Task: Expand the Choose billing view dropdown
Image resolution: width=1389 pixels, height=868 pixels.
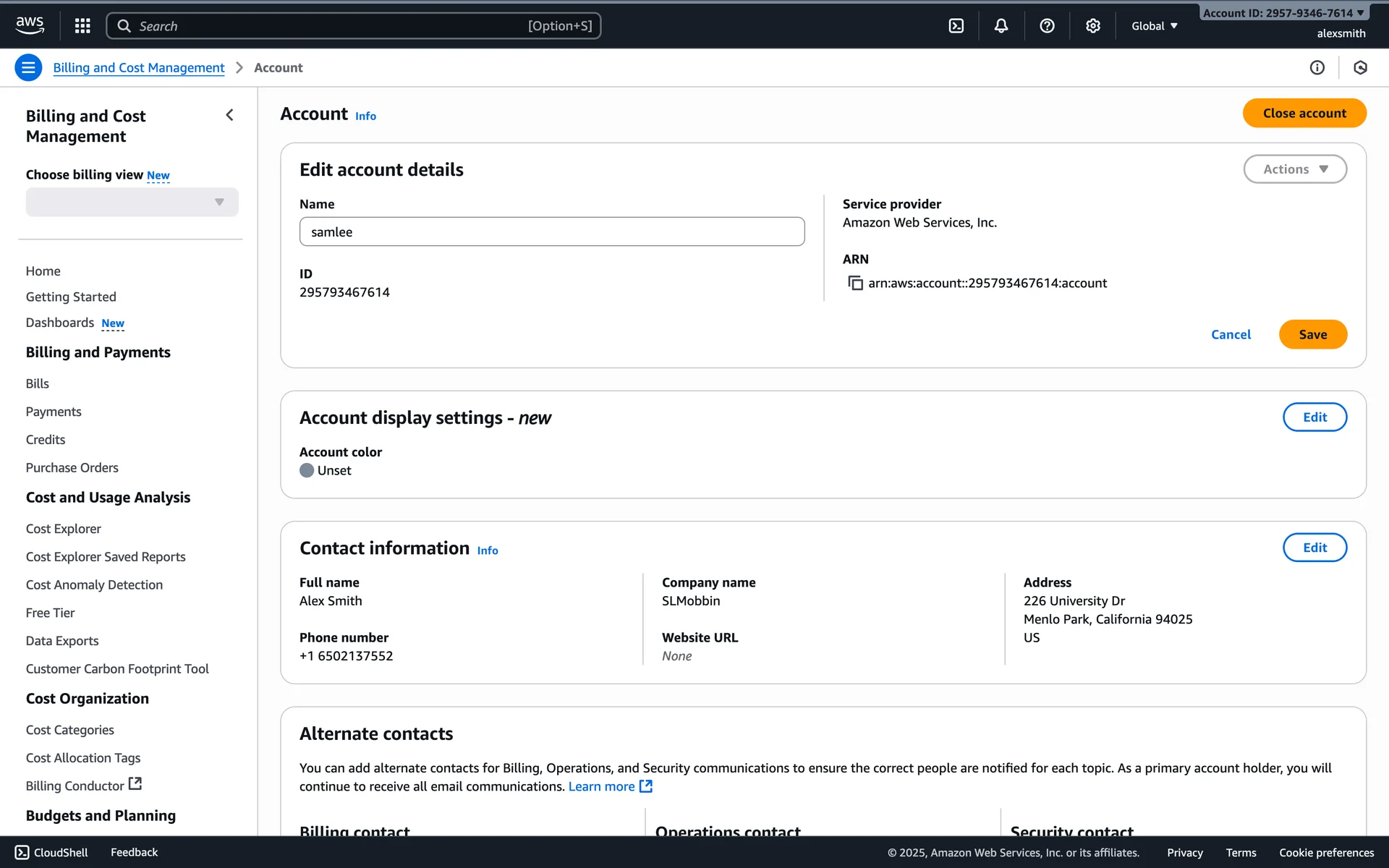Action: click(132, 202)
